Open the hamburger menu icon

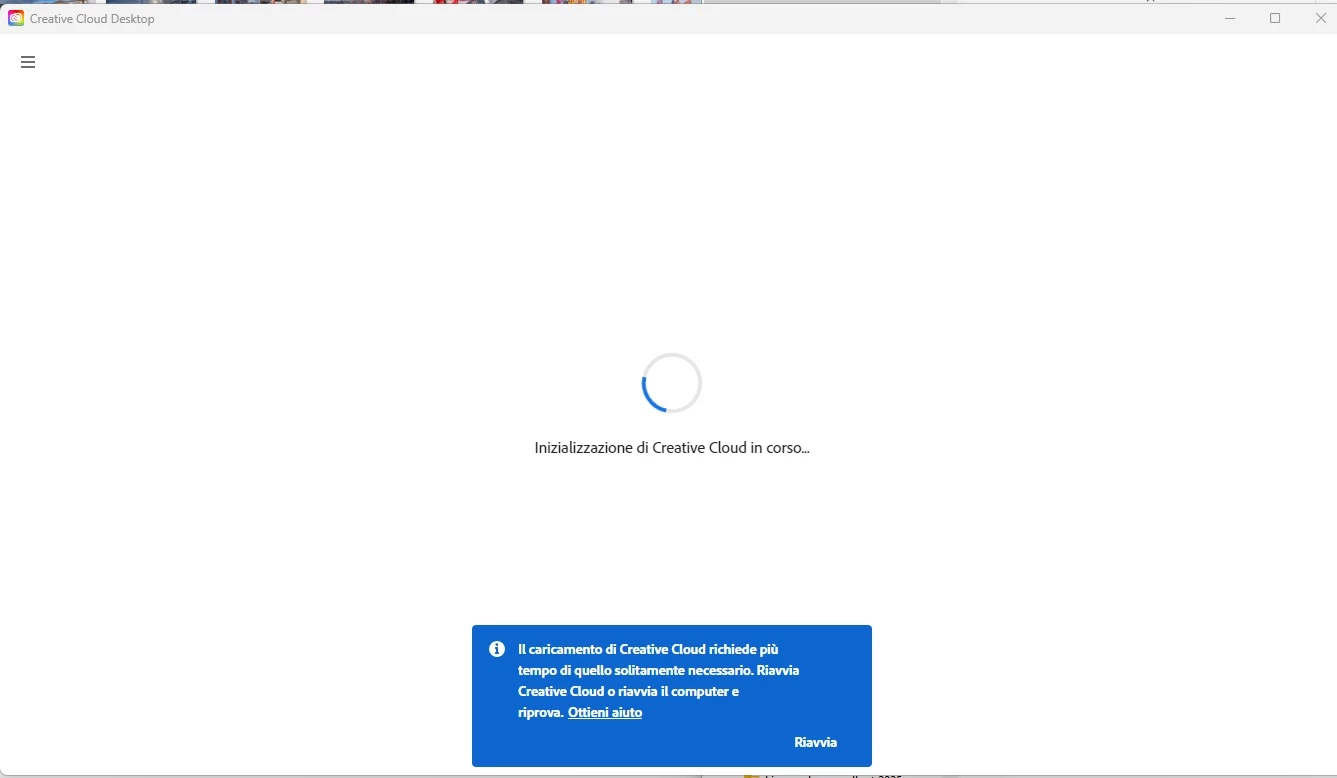(x=28, y=62)
